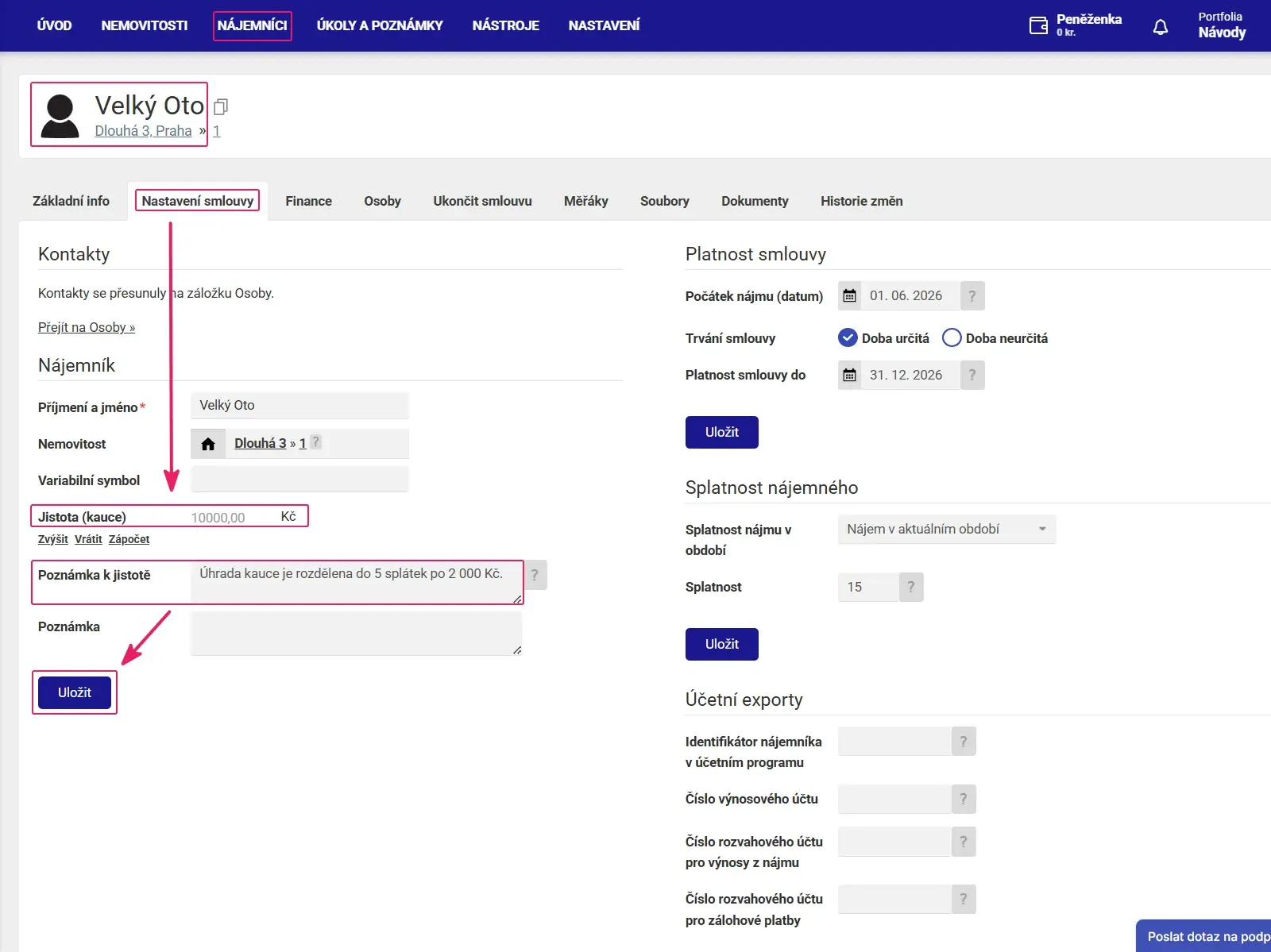Open the NÁJEMNÍCI menu
Screen dimensions: 1271x952
pyautogui.click(x=253, y=25)
